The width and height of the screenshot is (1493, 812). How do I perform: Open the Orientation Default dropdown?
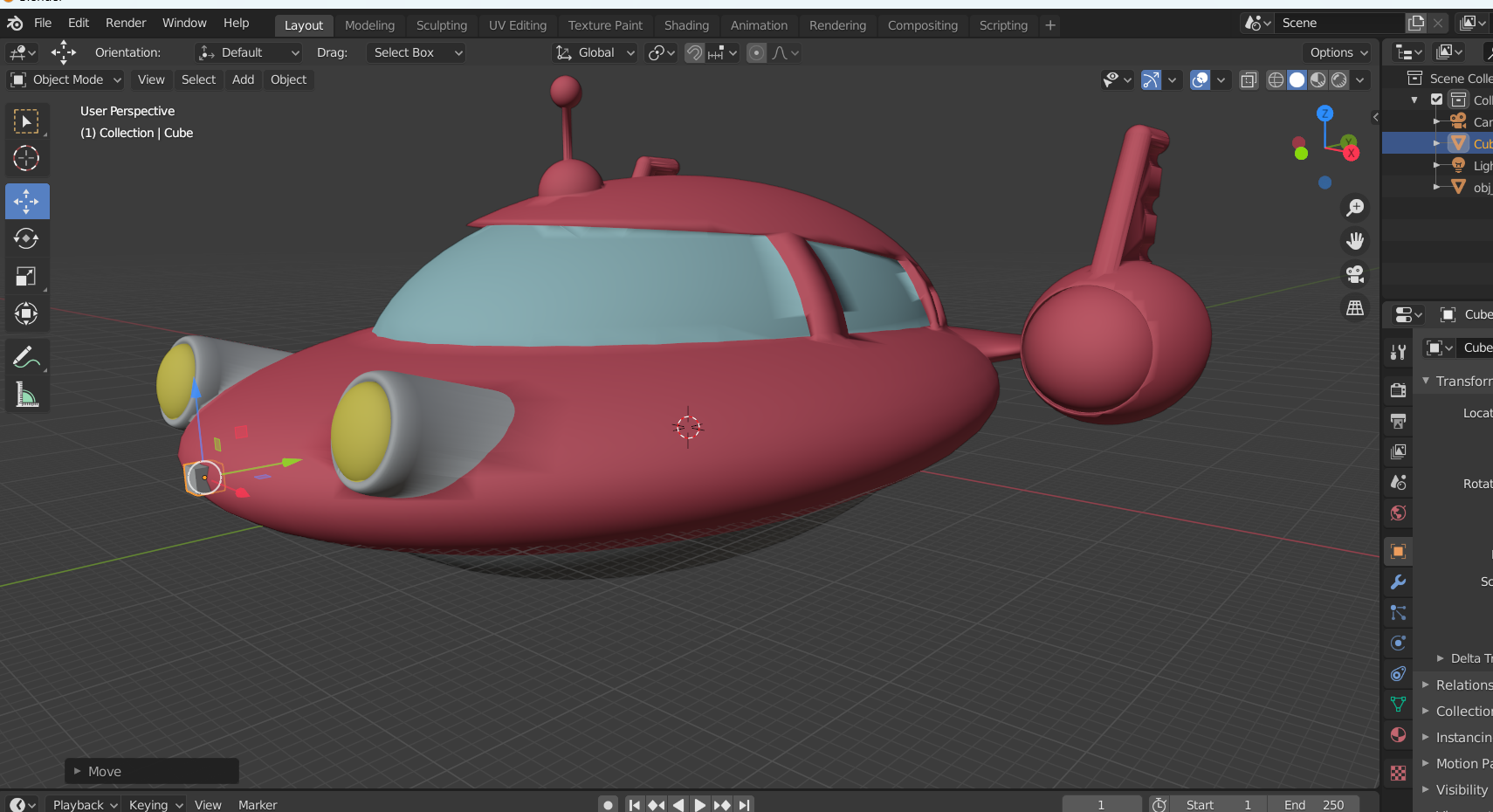pyautogui.click(x=248, y=52)
